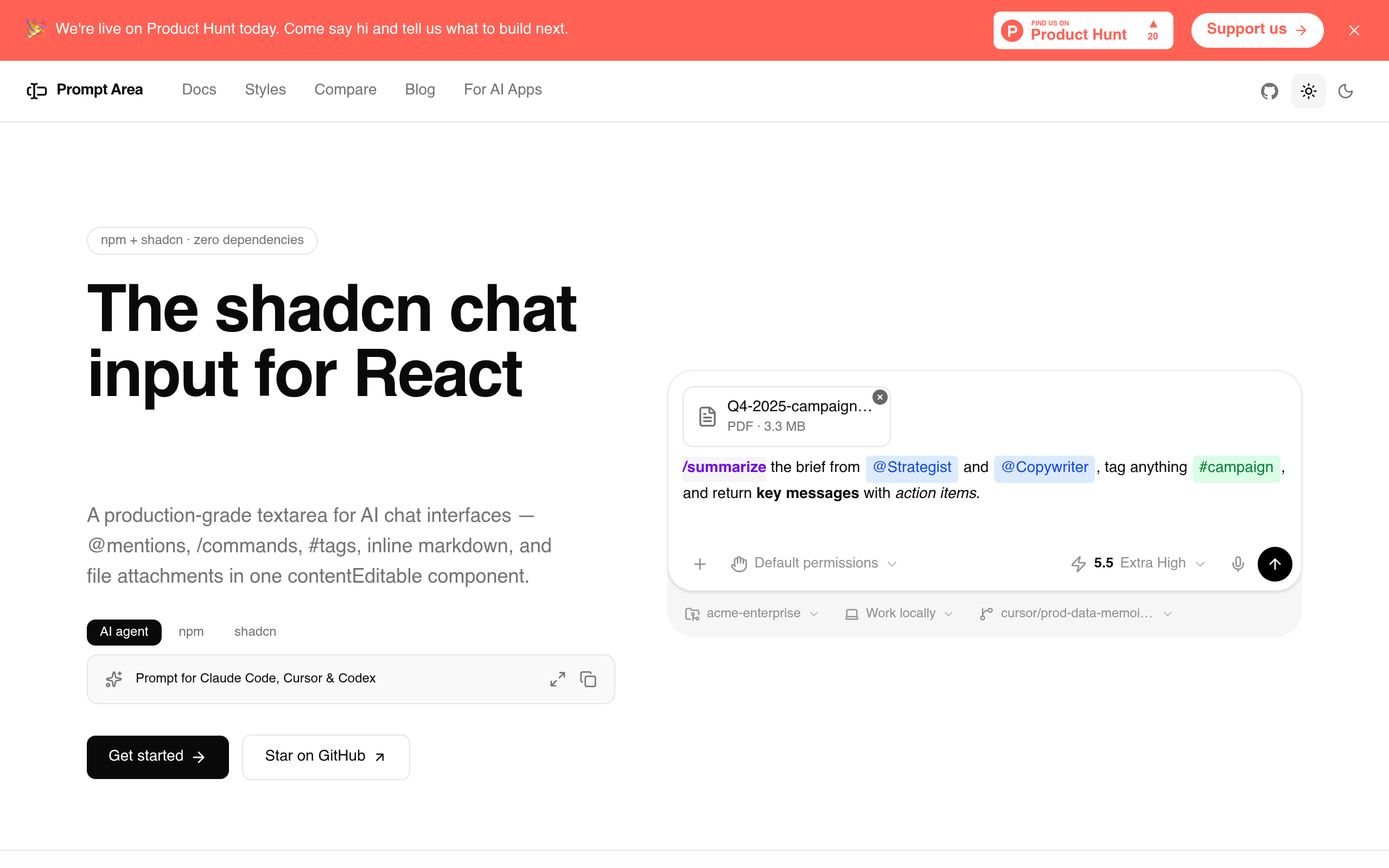This screenshot has width=1389, height=868.
Task: Click the git branch icon
Action: tap(986, 614)
